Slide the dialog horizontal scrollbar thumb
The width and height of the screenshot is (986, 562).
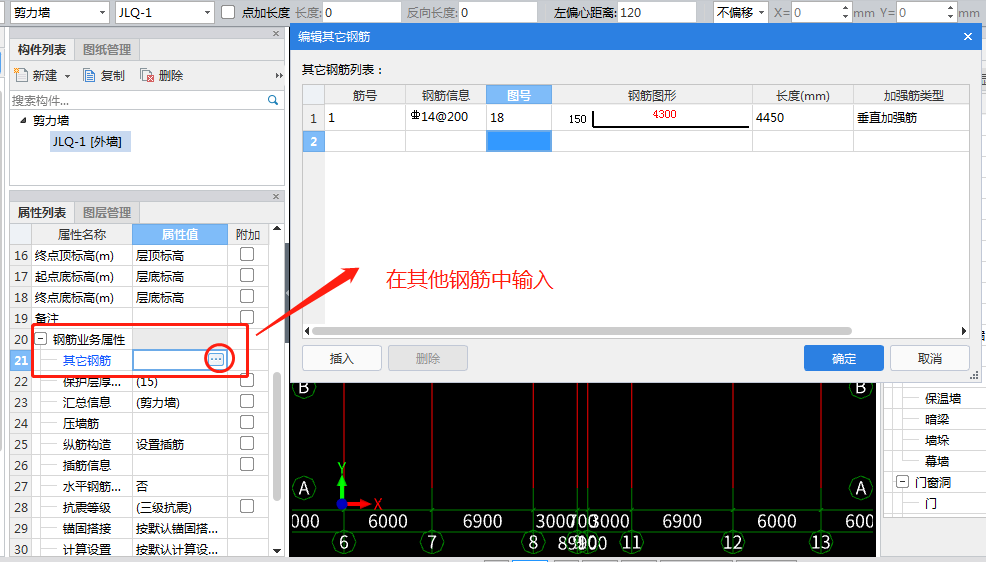[582, 331]
